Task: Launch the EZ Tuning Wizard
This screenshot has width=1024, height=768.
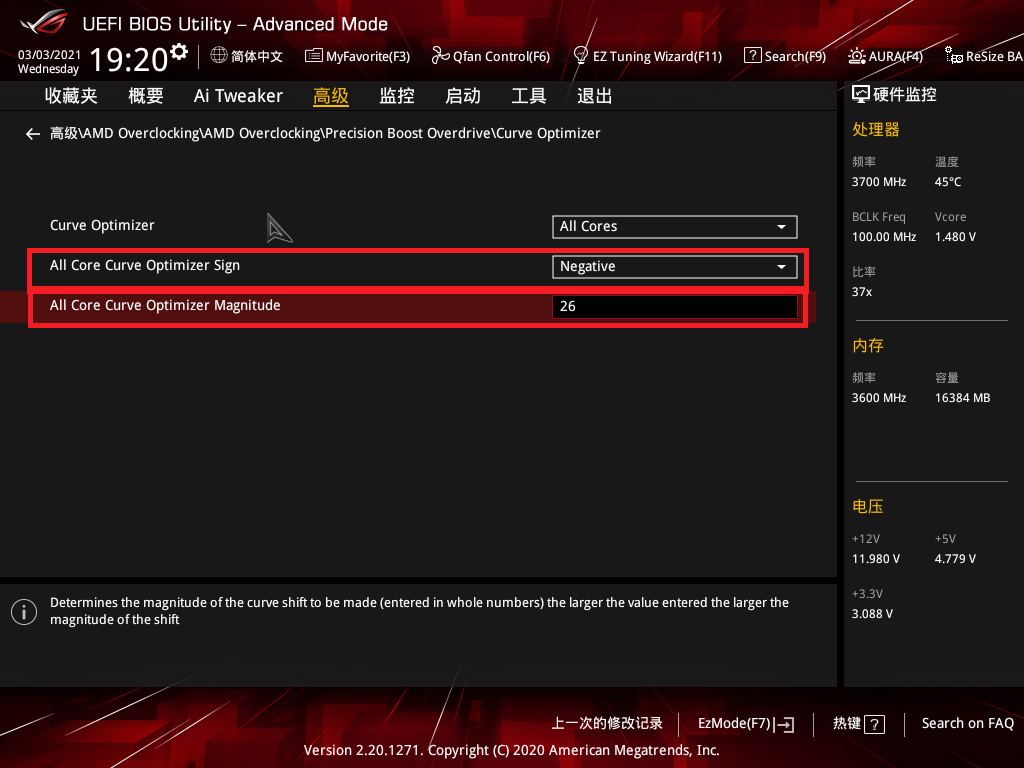Action: click(x=648, y=56)
